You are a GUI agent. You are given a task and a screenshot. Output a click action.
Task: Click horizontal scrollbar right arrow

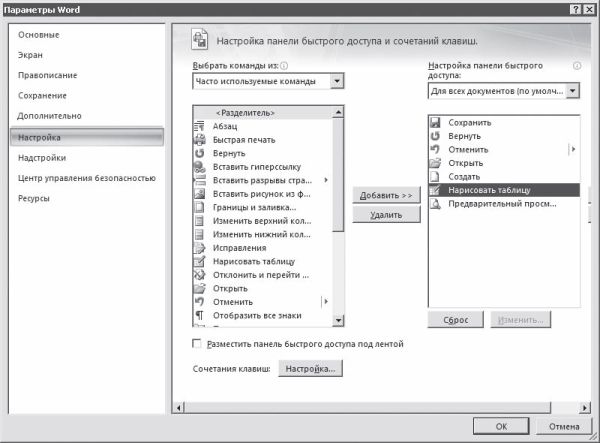584,408
